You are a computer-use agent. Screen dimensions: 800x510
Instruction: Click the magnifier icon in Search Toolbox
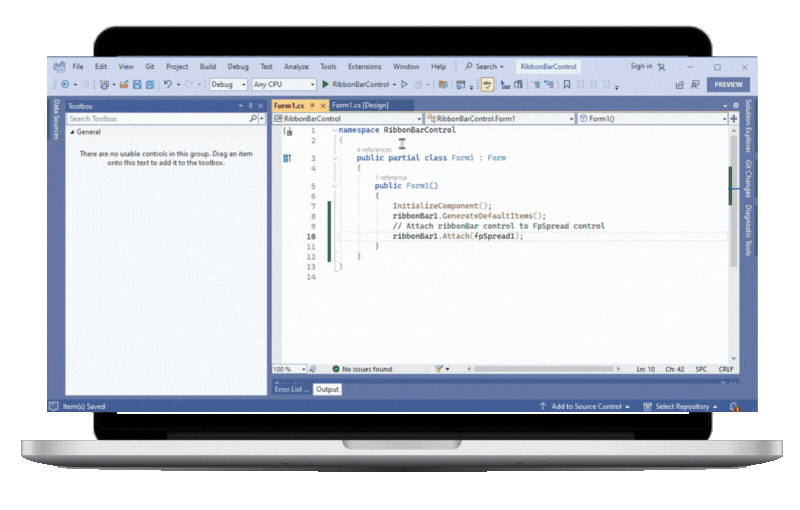[x=252, y=119]
